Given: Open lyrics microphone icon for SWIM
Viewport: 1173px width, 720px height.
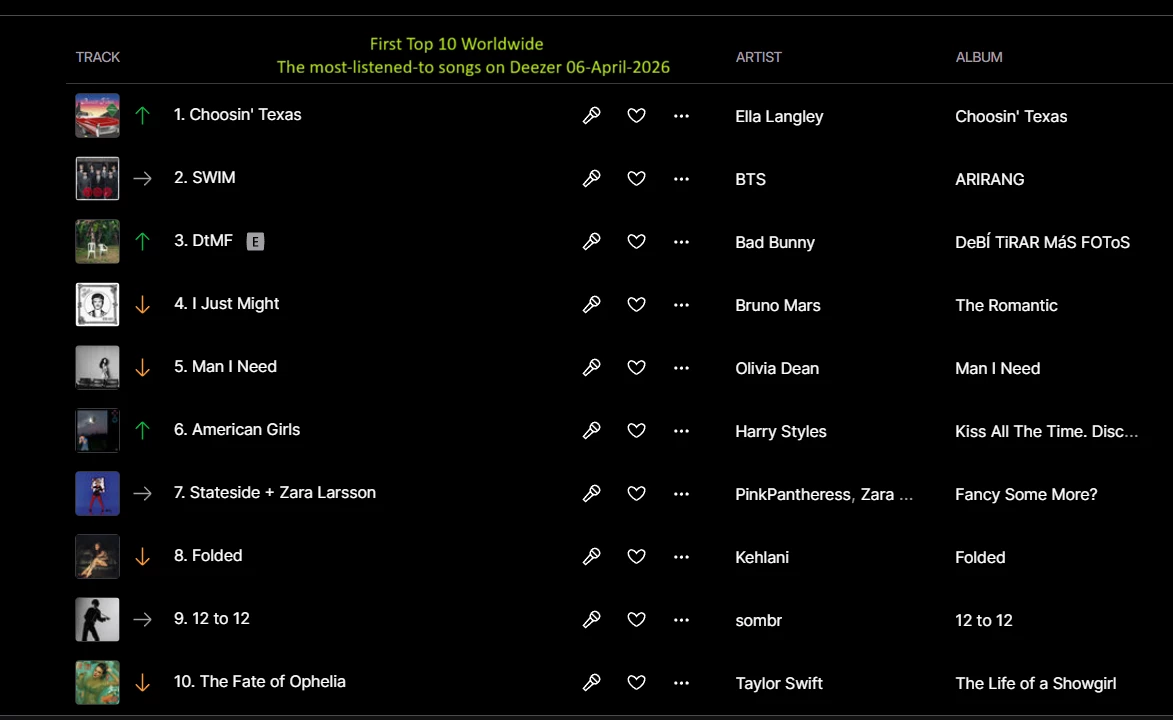Looking at the screenshot, I should pos(591,178).
